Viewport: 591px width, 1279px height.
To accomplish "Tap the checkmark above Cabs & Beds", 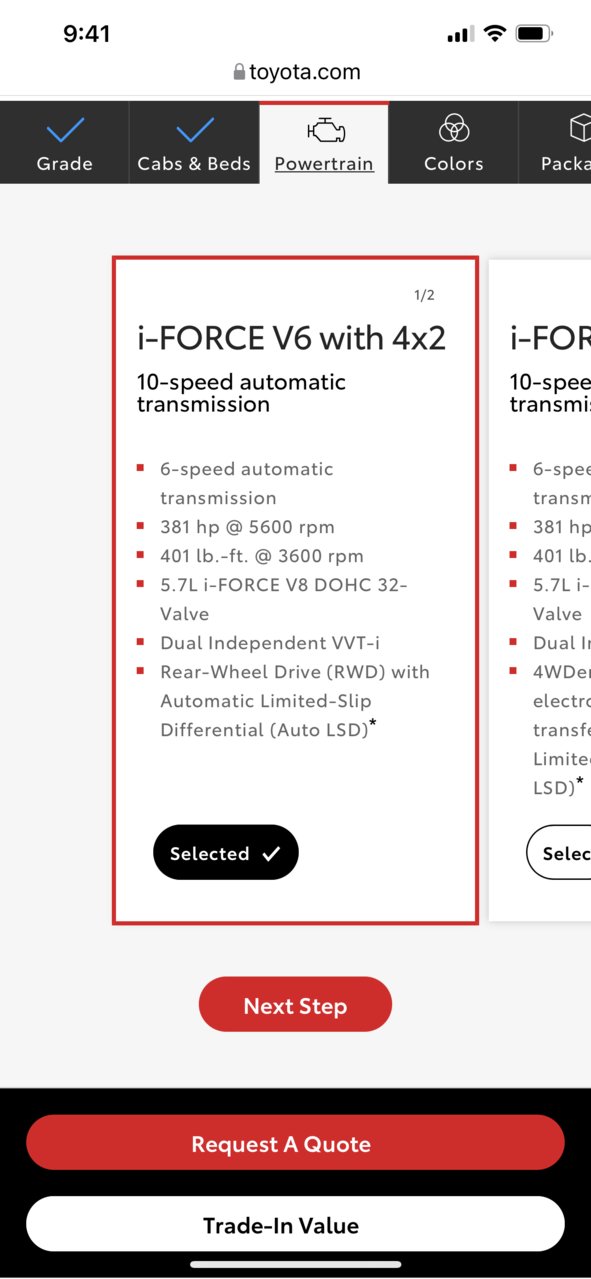I will (x=194, y=130).
